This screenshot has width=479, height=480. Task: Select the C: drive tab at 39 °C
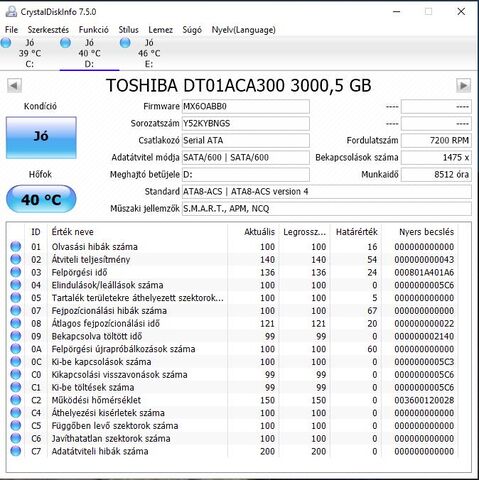pos(30,53)
